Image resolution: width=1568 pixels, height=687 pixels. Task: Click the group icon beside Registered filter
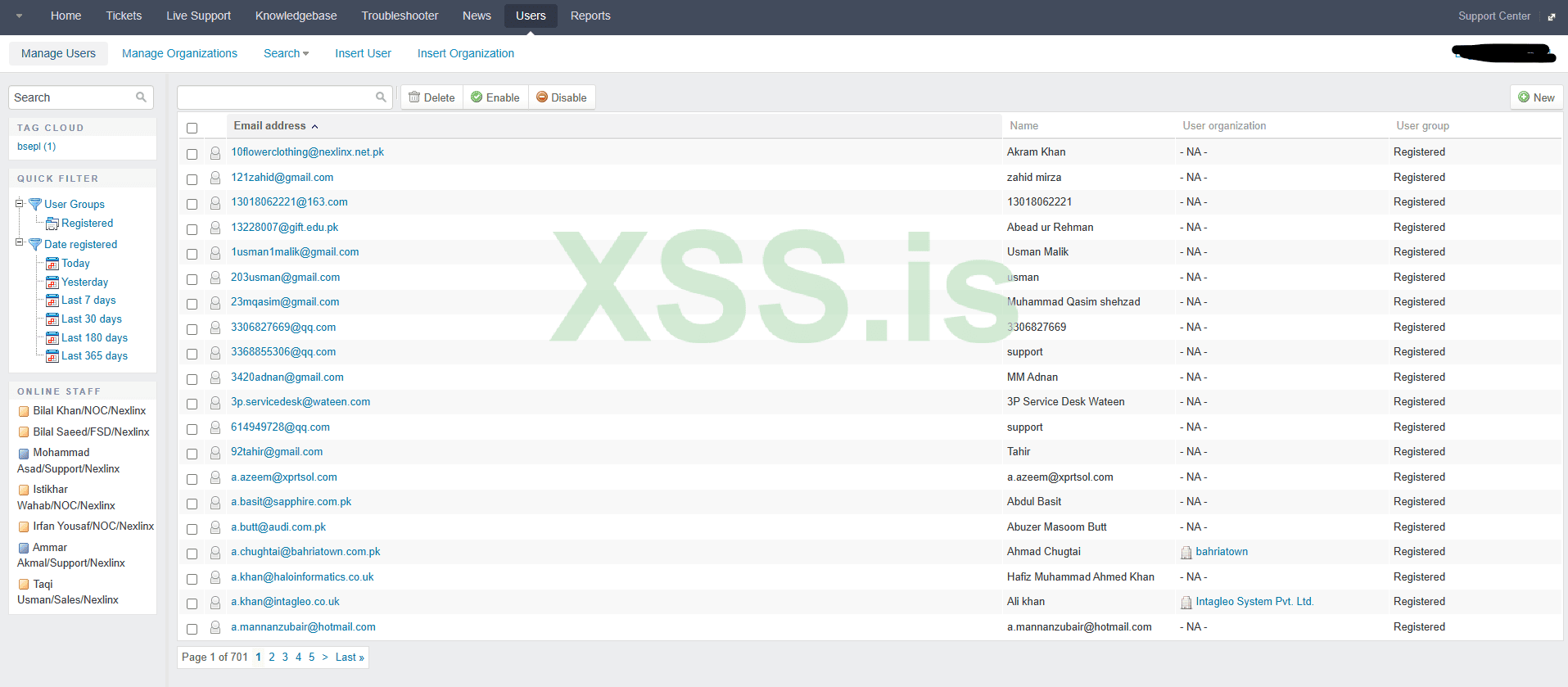52,224
